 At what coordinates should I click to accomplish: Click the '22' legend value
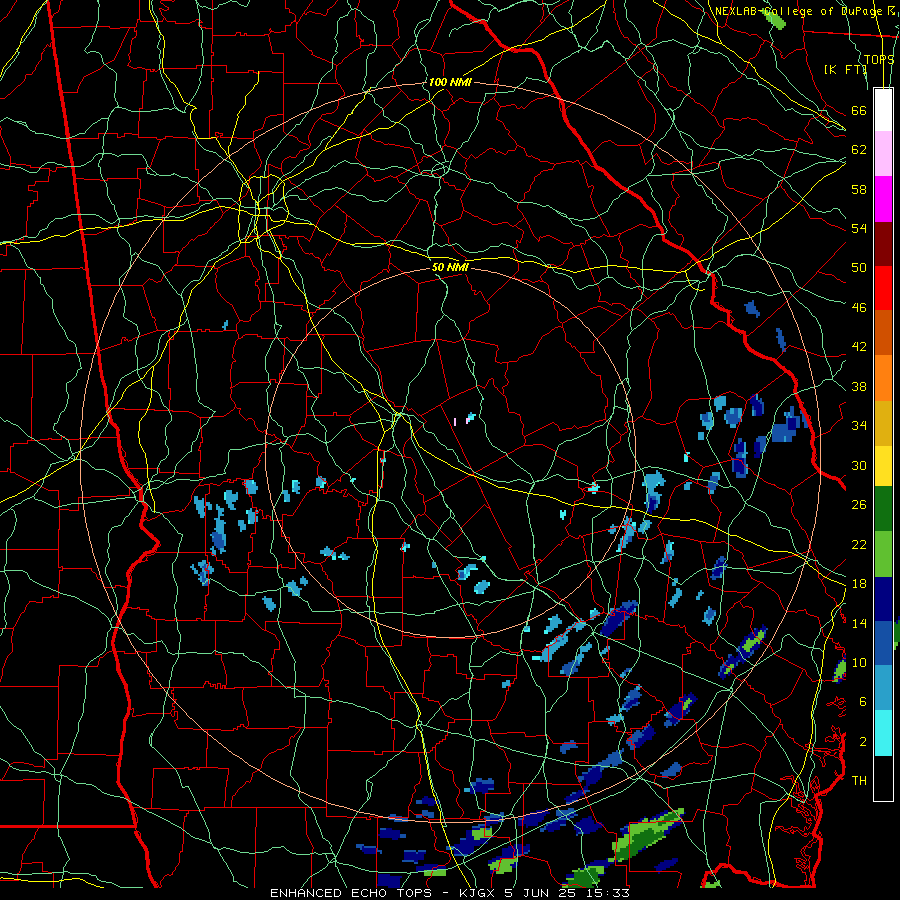click(859, 544)
